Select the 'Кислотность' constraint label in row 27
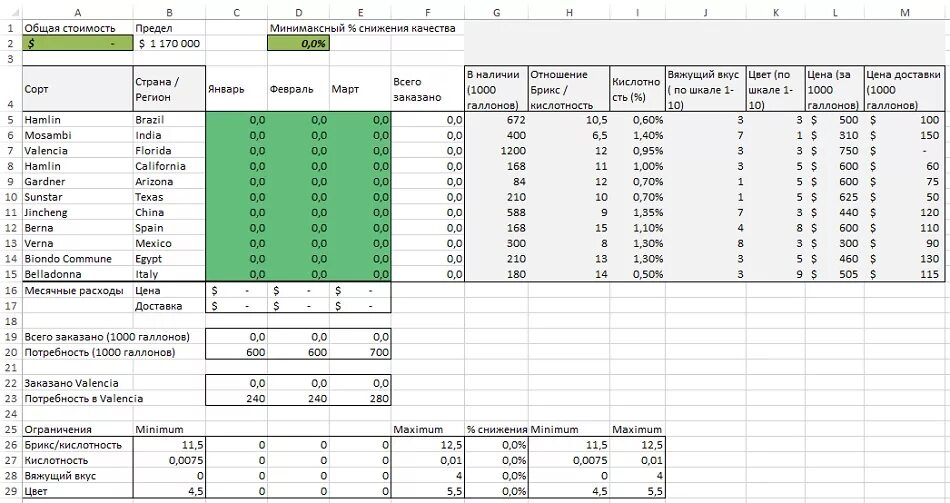 click(x=78, y=460)
